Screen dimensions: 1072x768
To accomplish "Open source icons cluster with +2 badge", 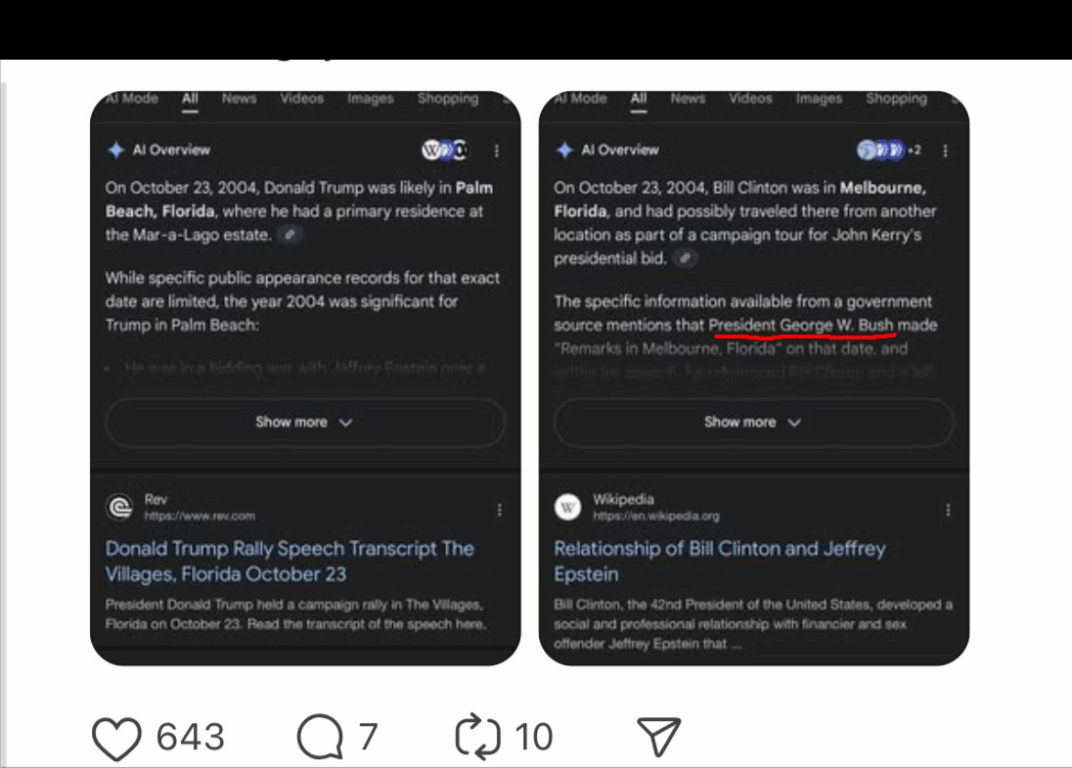I will (889, 151).
